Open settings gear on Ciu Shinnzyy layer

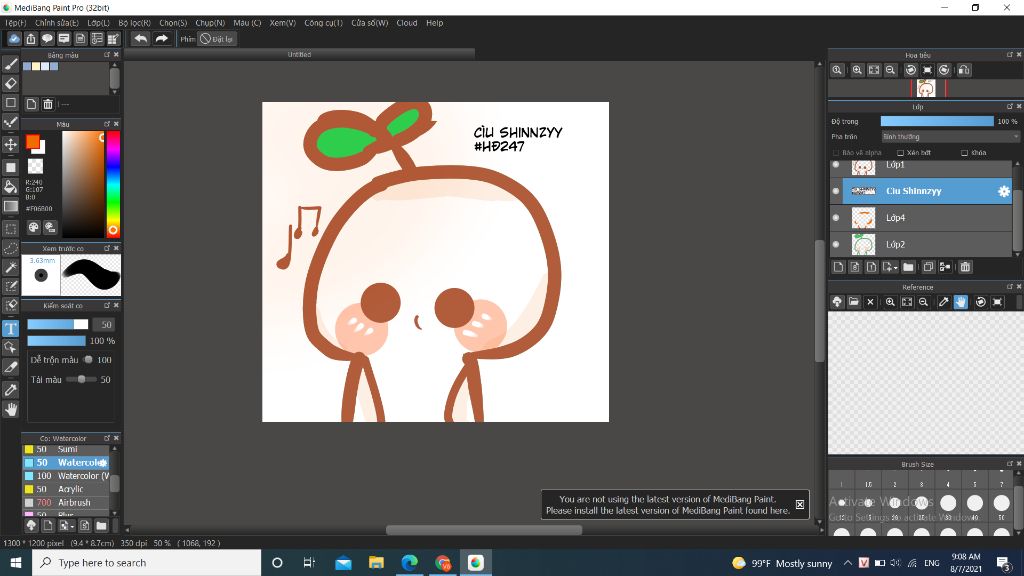pos(1004,191)
